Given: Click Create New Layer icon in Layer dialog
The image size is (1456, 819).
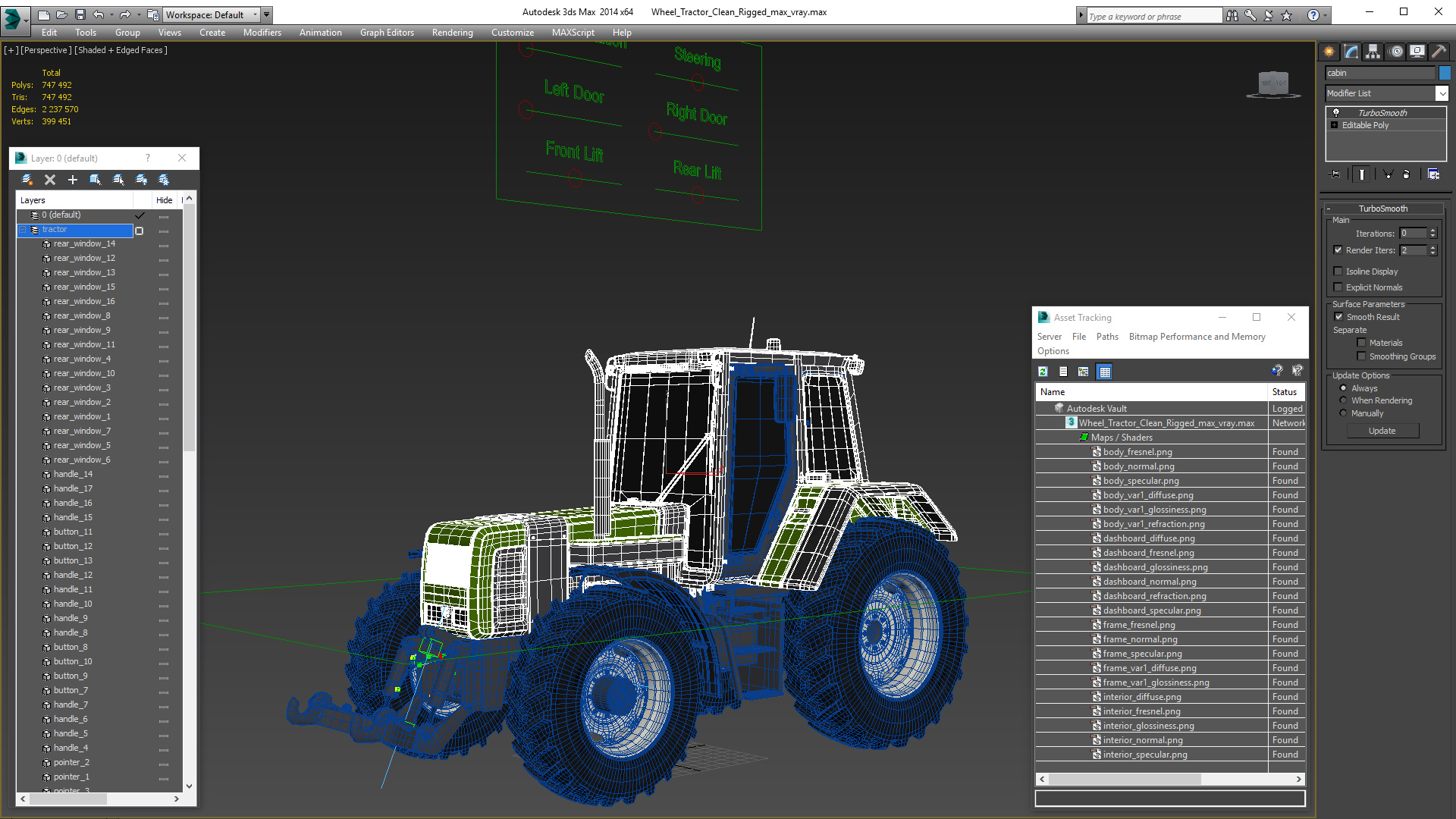Looking at the screenshot, I should [27, 180].
